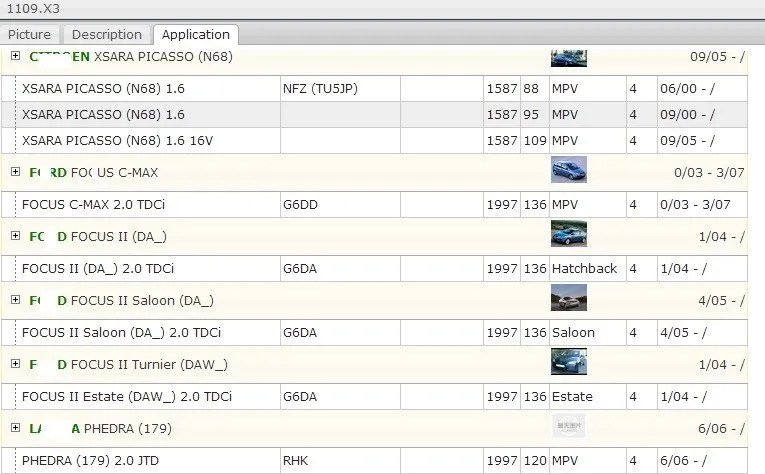Image resolution: width=765 pixels, height=474 pixels.
Task: Open the Focus C-MAX car thumbnail
Action: [569, 170]
